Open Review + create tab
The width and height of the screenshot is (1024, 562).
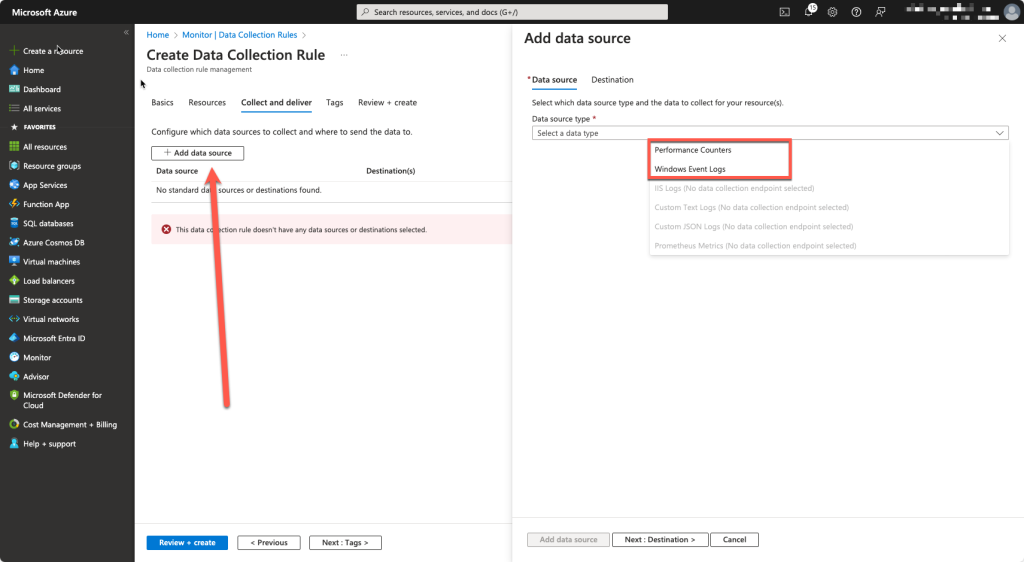point(387,102)
